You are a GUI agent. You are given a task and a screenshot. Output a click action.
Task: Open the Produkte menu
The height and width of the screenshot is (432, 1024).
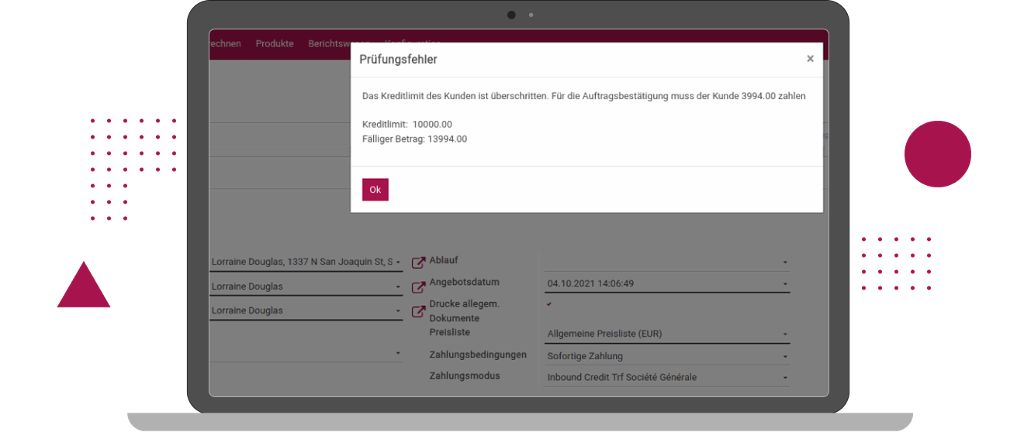click(x=275, y=44)
